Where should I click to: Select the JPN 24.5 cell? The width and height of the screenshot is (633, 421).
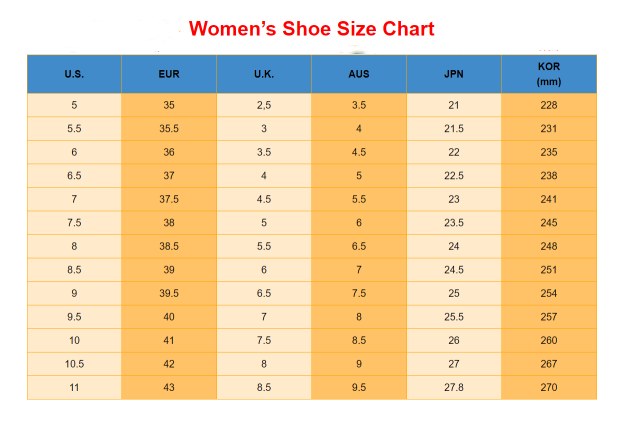pos(454,270)
